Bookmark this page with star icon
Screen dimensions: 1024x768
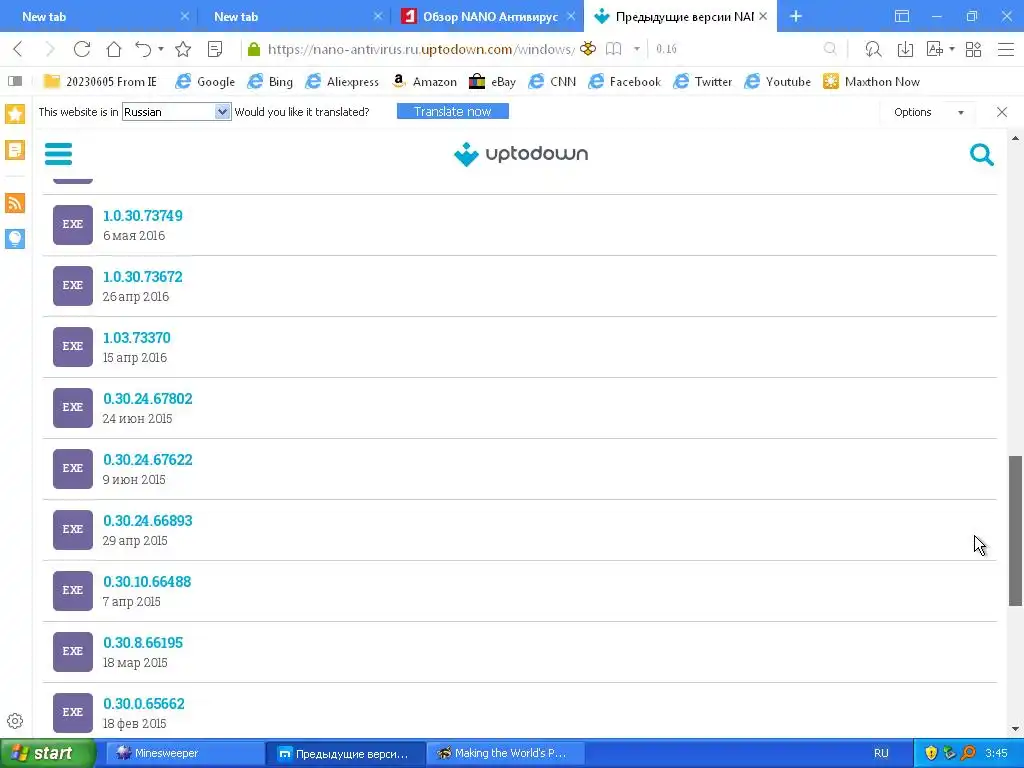[184, 49]
